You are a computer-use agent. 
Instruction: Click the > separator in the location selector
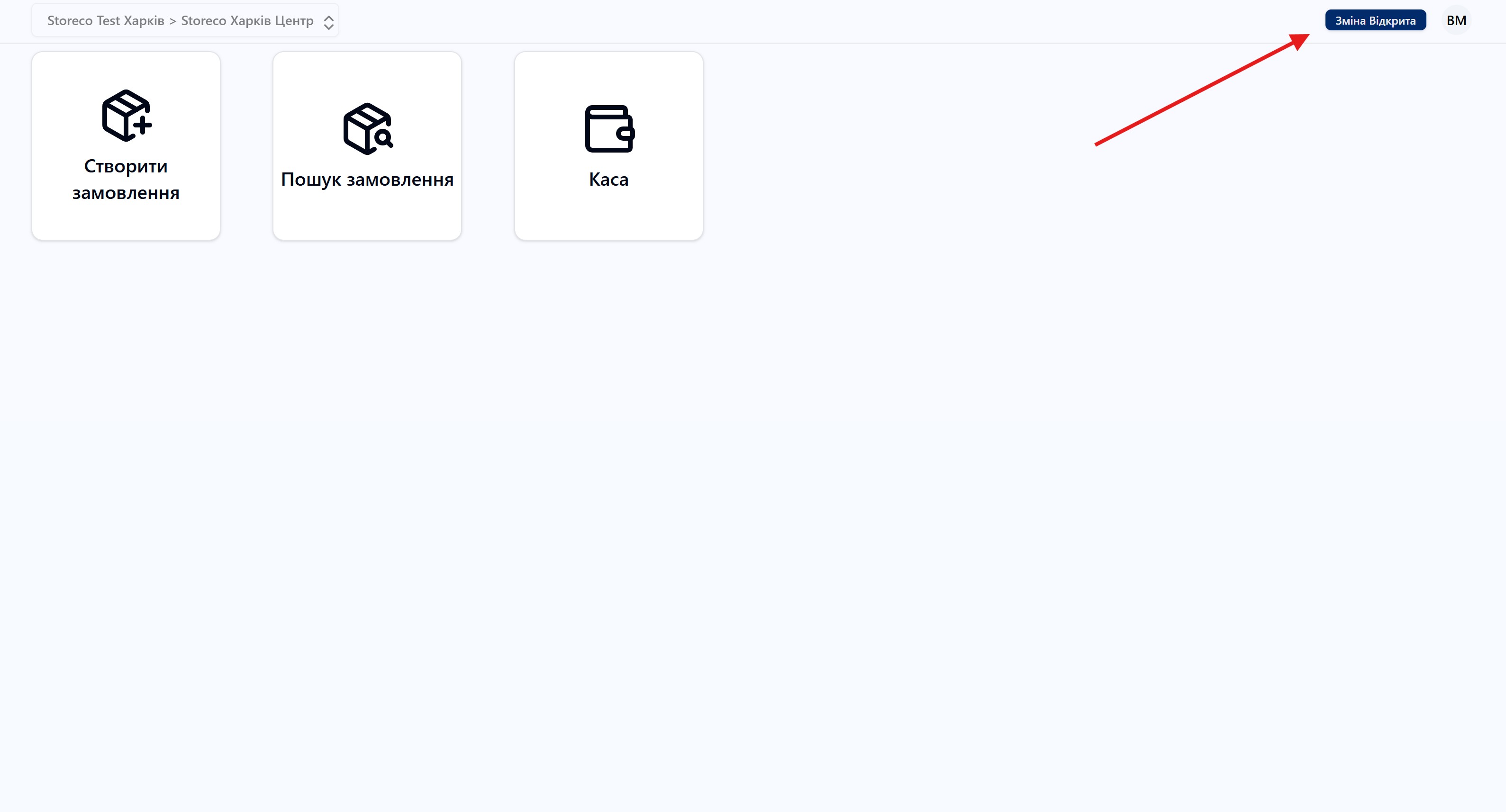172,21
